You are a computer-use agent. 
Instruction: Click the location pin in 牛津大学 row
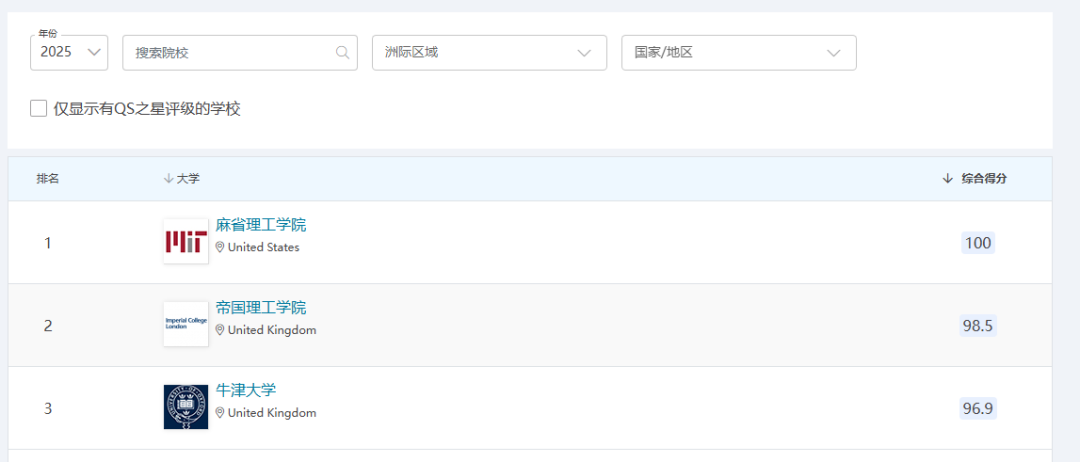[x=220, y=412]
